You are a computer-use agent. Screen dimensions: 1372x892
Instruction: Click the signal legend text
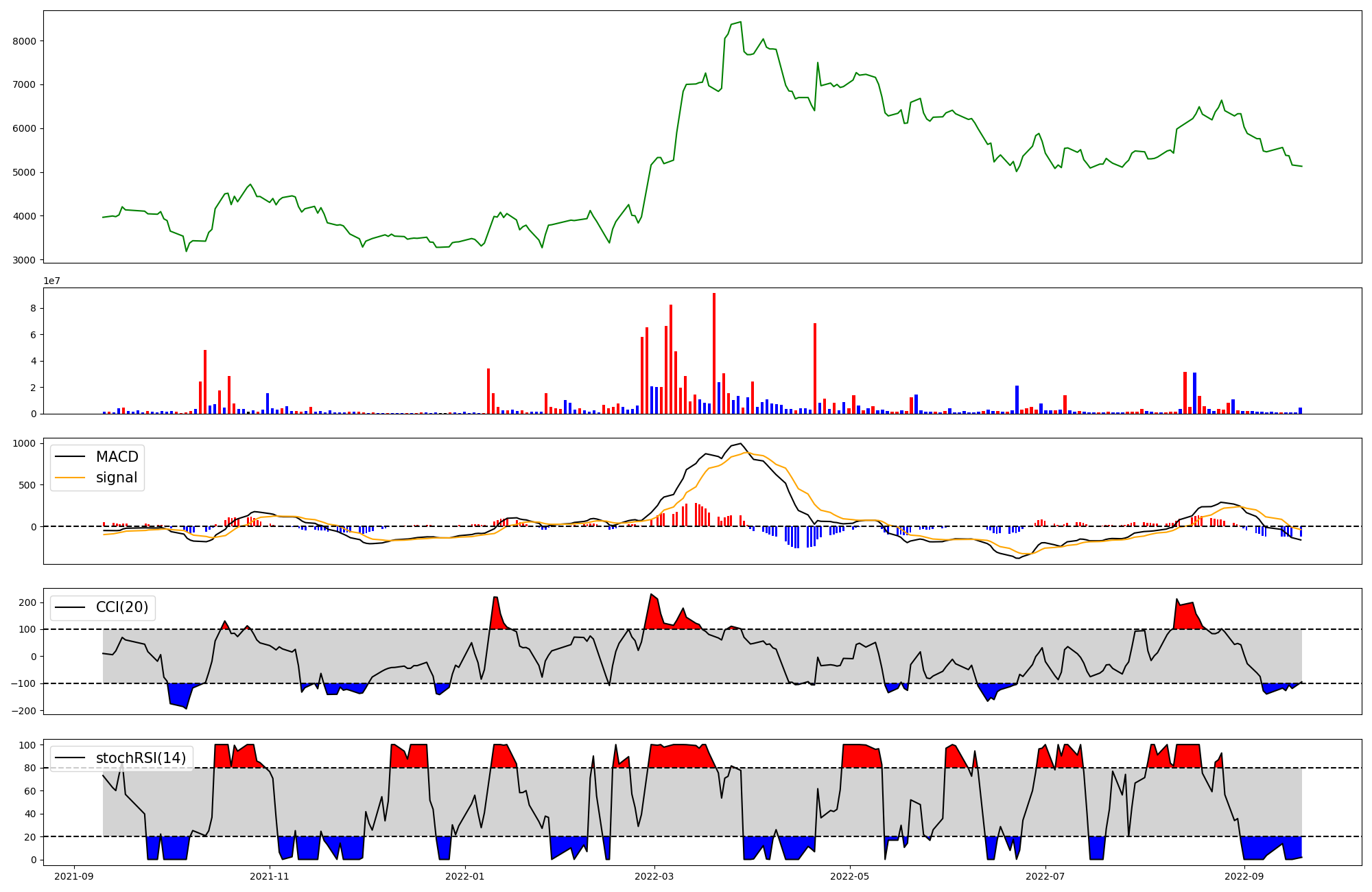pos(117,478)
